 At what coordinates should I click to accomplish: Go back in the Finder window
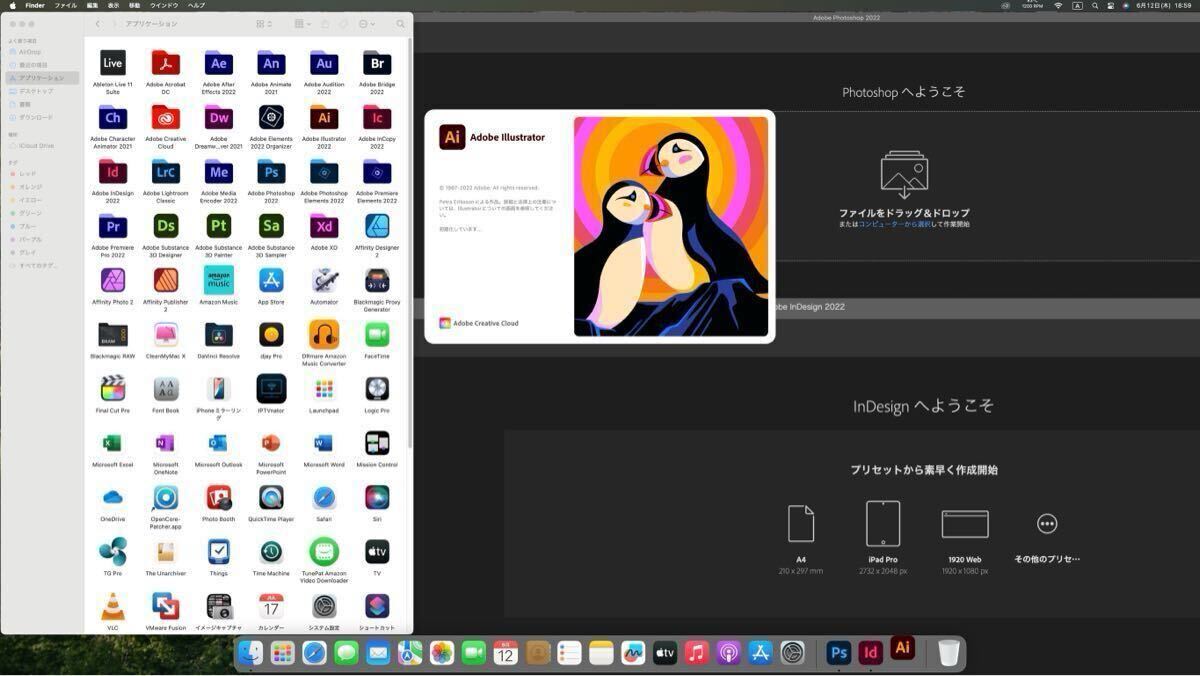click(97, 24)
